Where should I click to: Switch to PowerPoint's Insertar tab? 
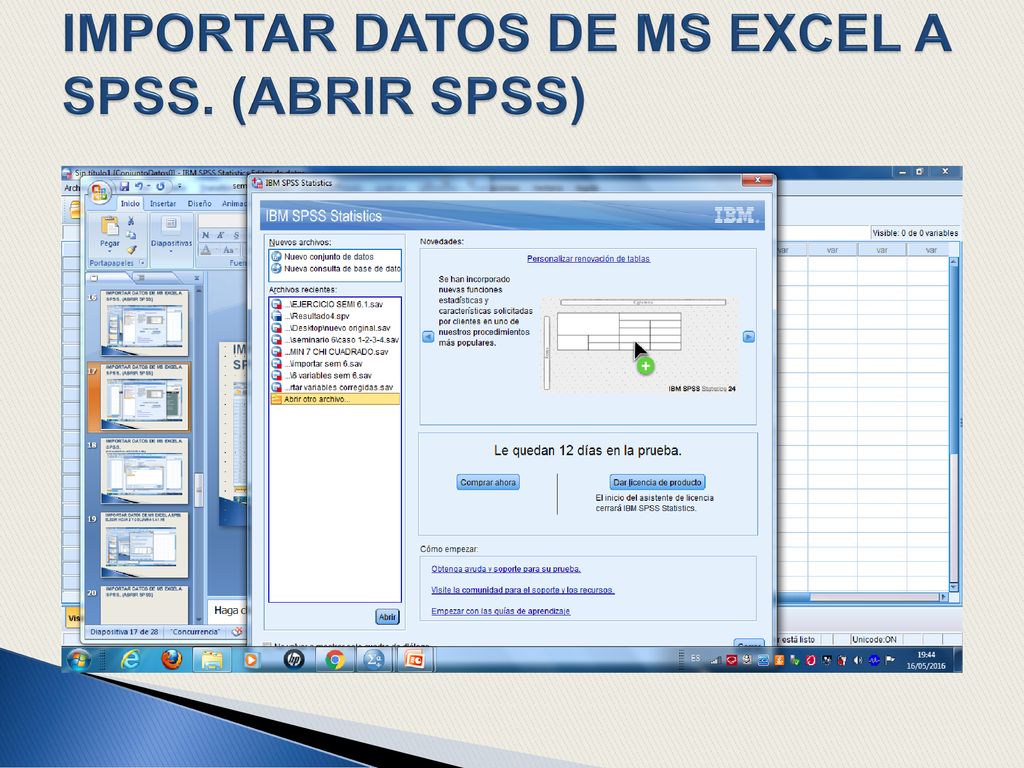[x=163, y=204]
